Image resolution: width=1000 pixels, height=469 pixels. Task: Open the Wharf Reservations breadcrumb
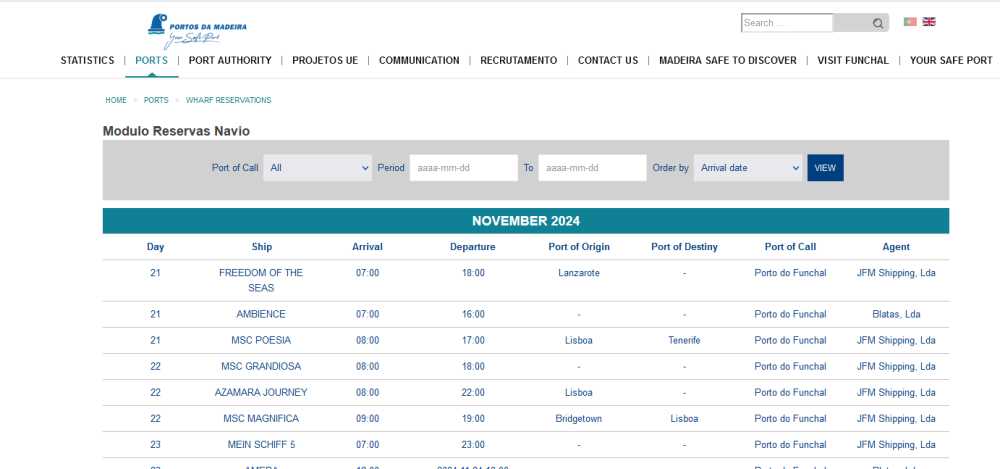(x=228, y=100)
